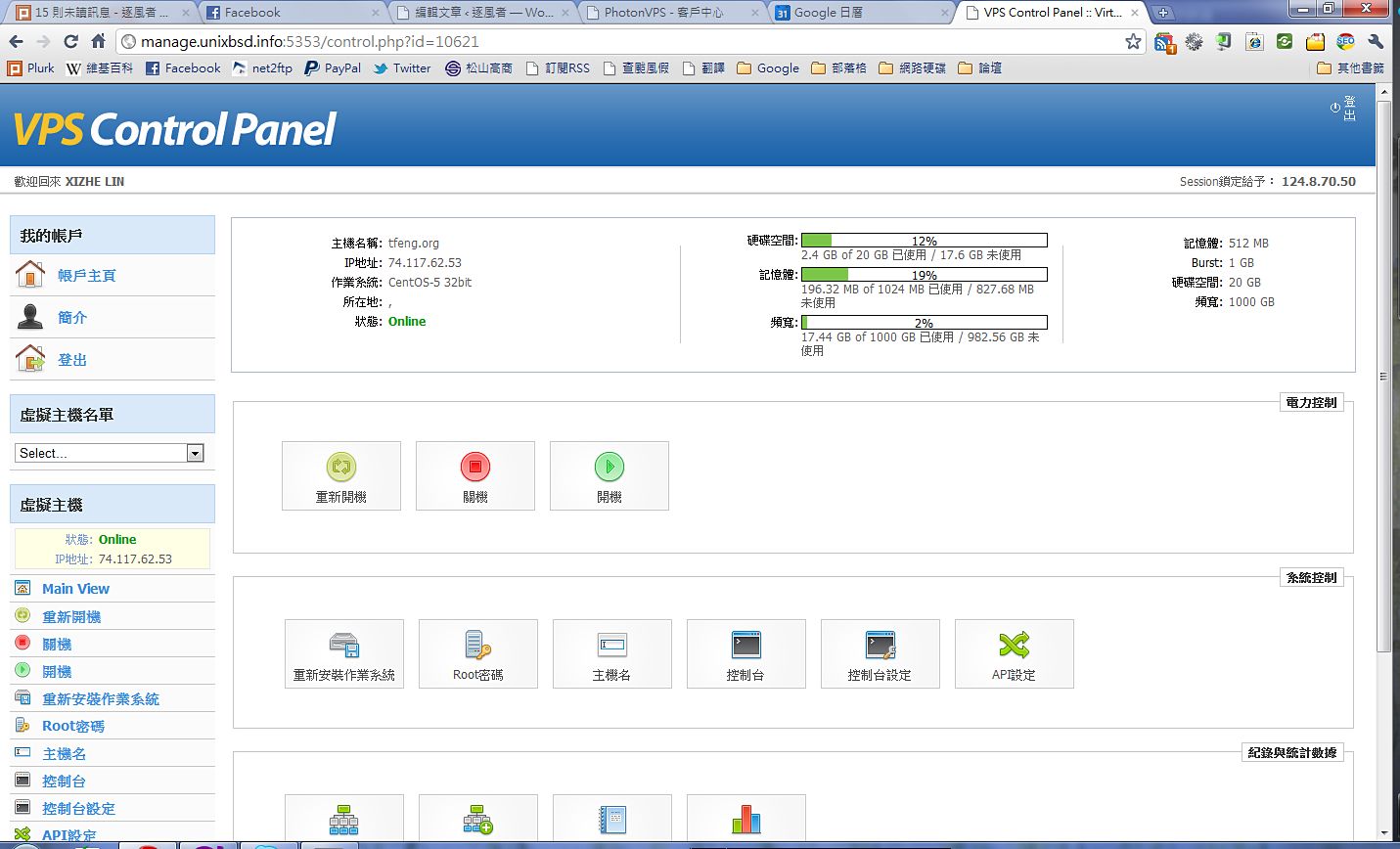Viewport: 1400px width, 849px height.
Task: Open Root密碼 key icon button
Action: pos(478,654)
